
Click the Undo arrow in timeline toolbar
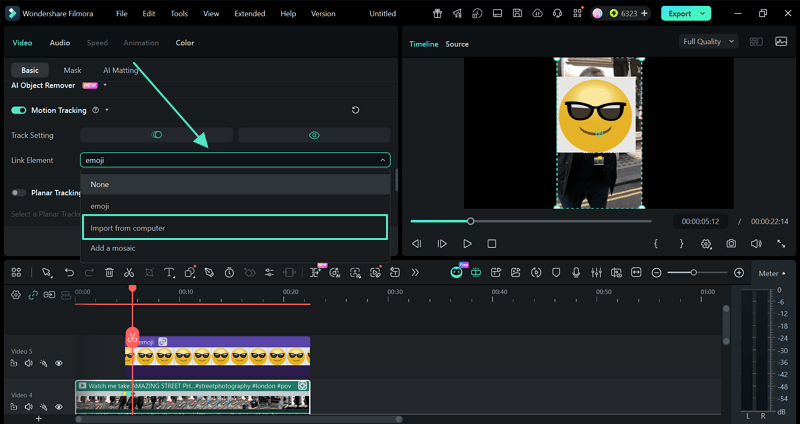69,272
